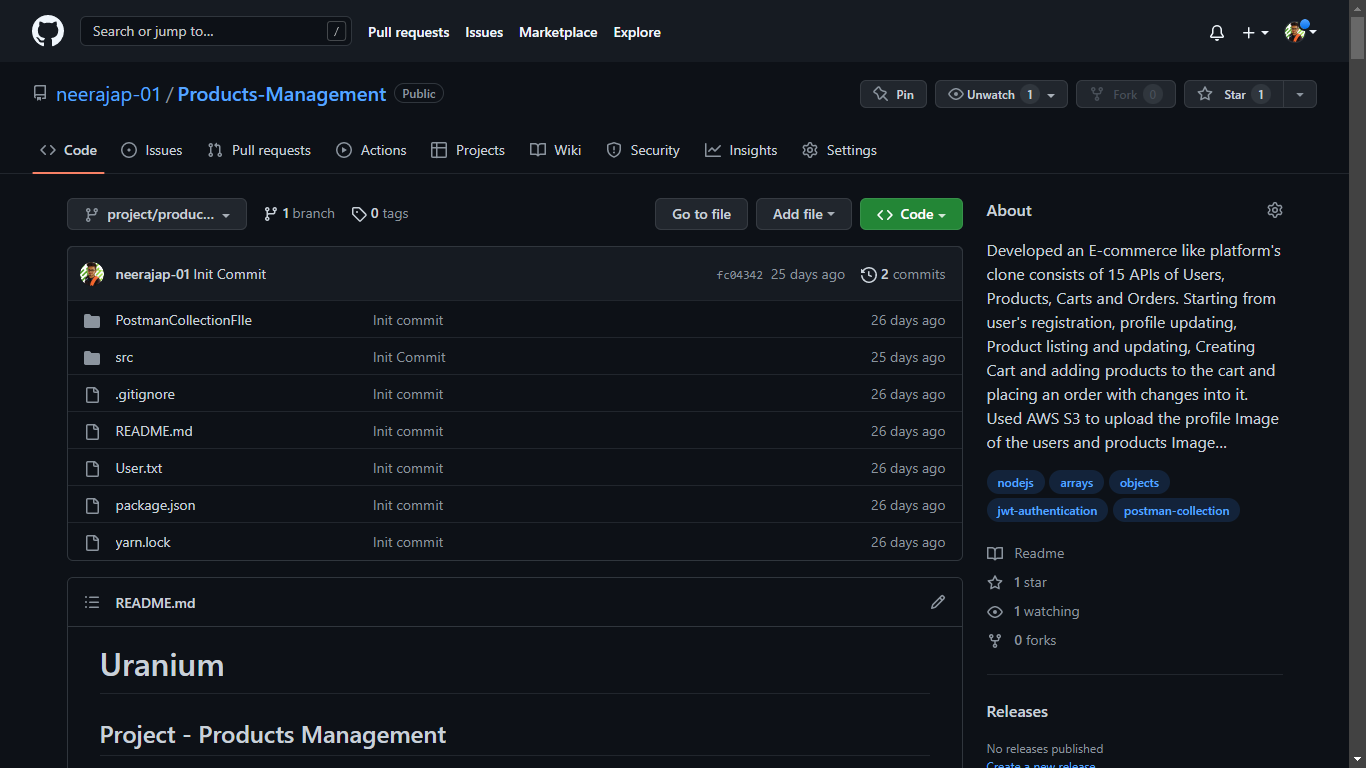Open the Wiki tab
The width and height of the screenshot is (1366, 768).
(556, 150)
